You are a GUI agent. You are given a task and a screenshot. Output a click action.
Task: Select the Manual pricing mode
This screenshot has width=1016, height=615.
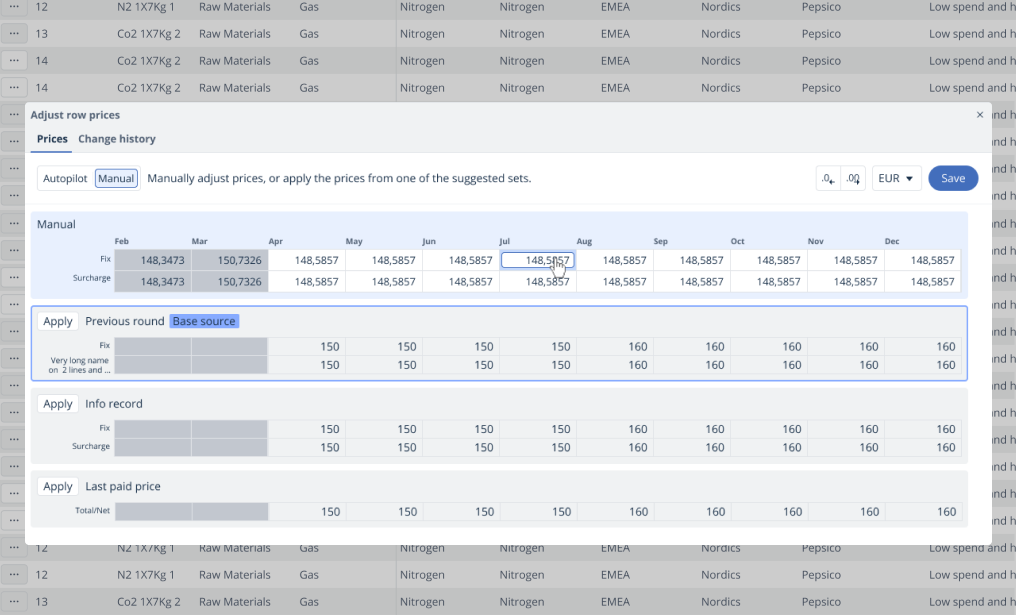pyautogui.click(x=116, y=179)
